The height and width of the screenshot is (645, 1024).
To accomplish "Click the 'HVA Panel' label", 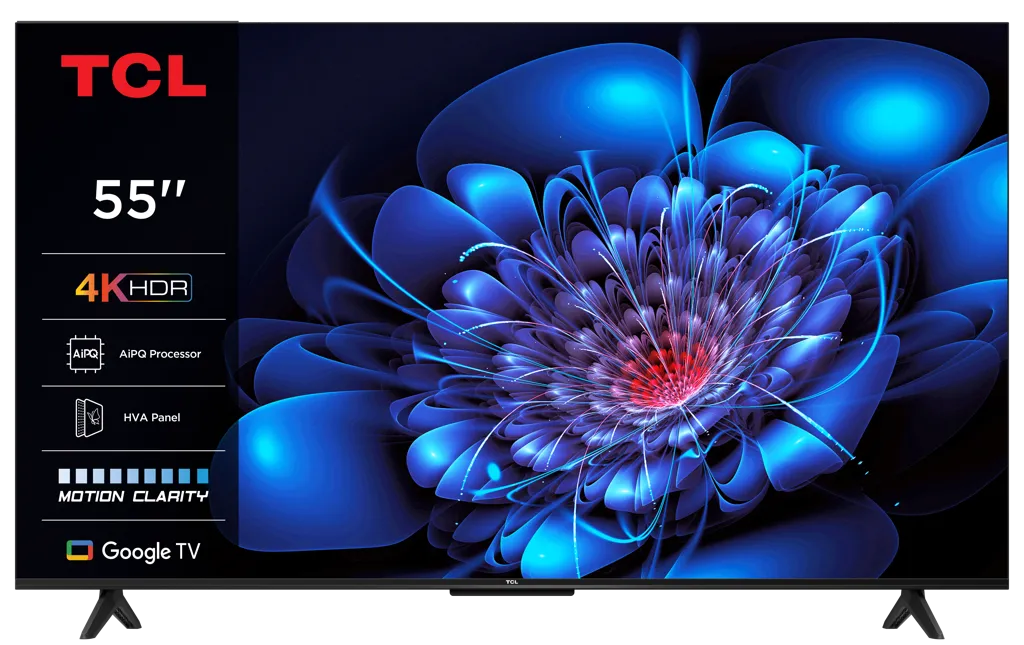I will coord(152,417).
